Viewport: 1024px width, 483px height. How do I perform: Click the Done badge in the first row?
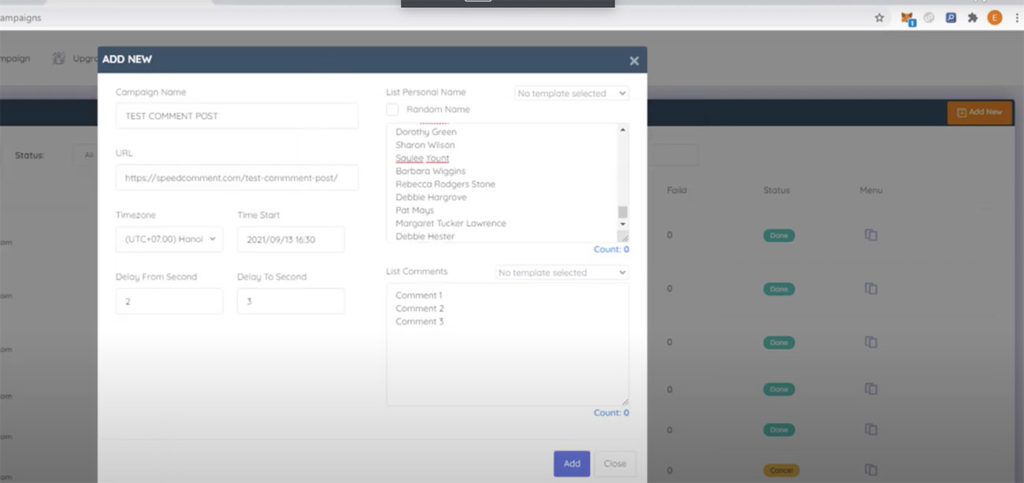pyautogui.click(x=778, y=236)
